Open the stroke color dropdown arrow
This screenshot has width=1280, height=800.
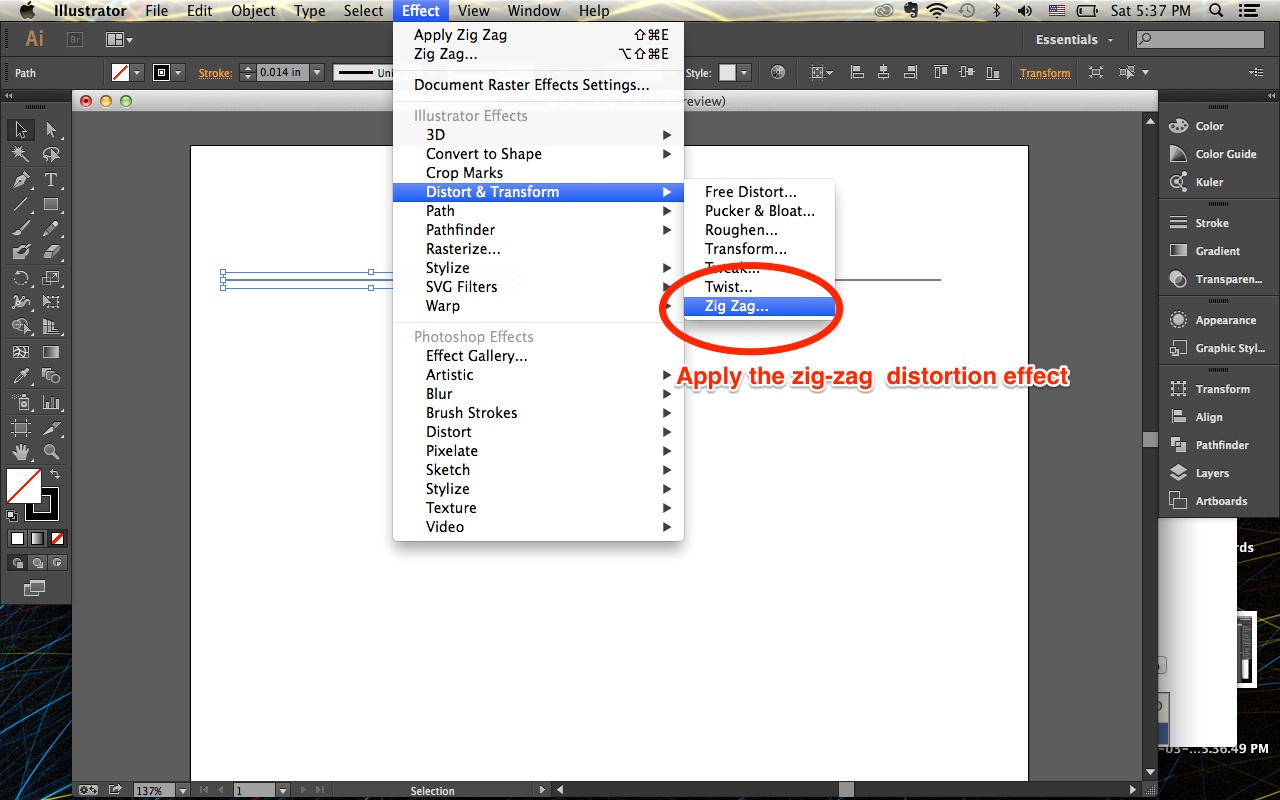point(179,73)
